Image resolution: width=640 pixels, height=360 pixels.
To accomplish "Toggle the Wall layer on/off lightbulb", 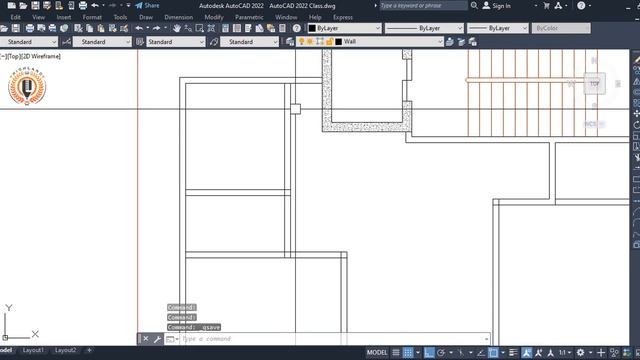I will click(302, 42).
